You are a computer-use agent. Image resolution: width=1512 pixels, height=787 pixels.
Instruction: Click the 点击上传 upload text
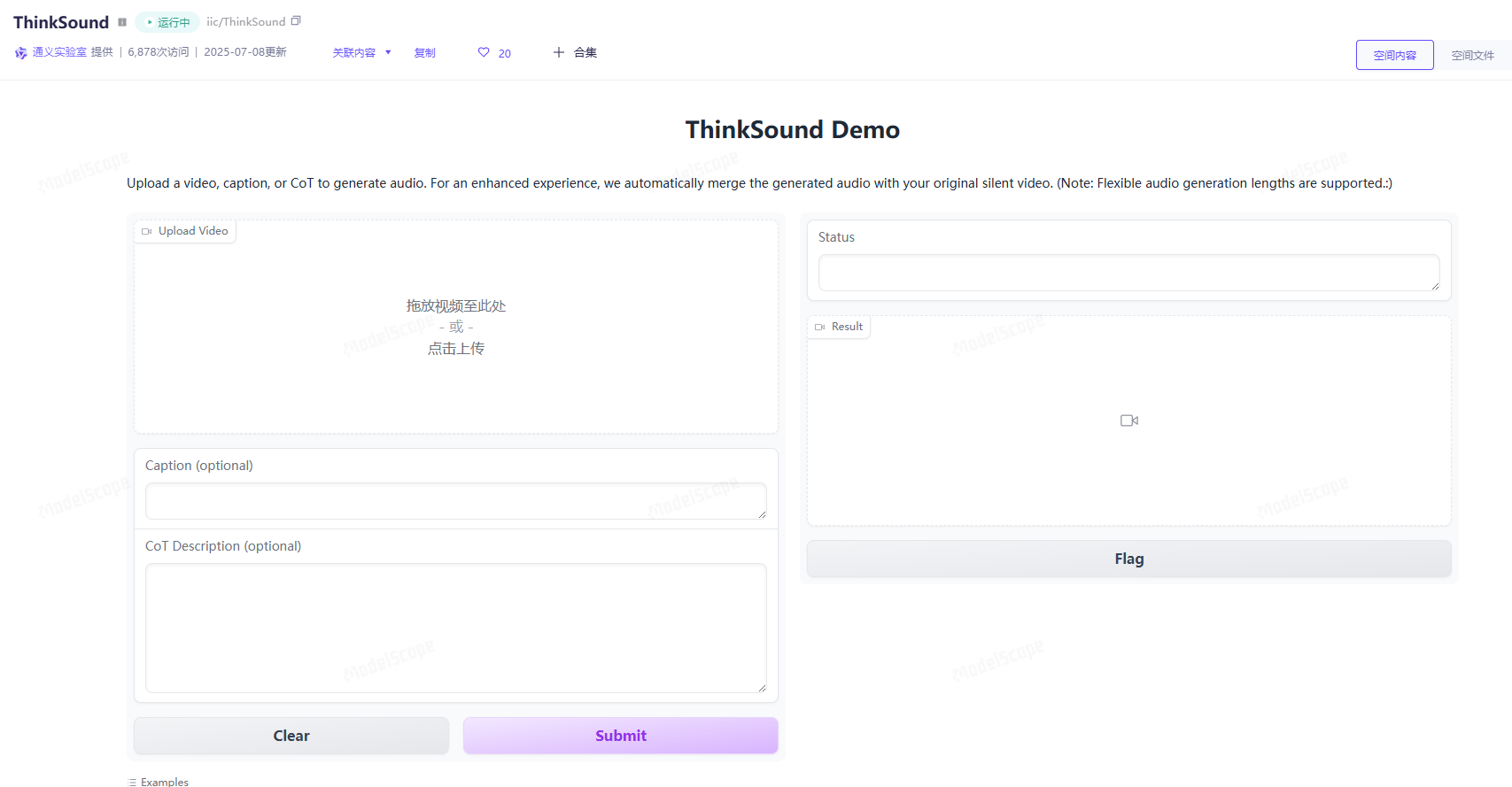click(456, 349)
